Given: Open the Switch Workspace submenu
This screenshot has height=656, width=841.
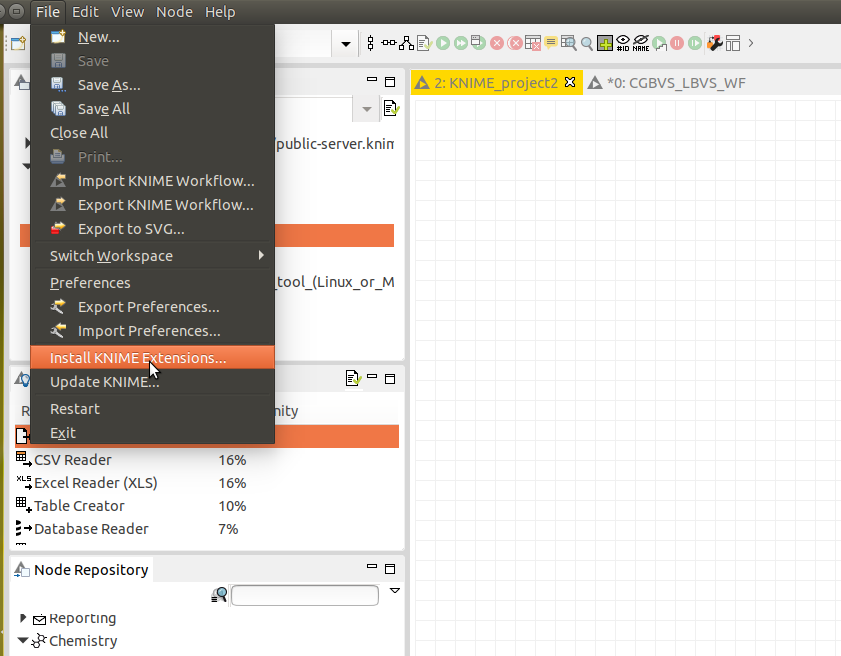Looking at the screenshot, I should pos(153,256).
